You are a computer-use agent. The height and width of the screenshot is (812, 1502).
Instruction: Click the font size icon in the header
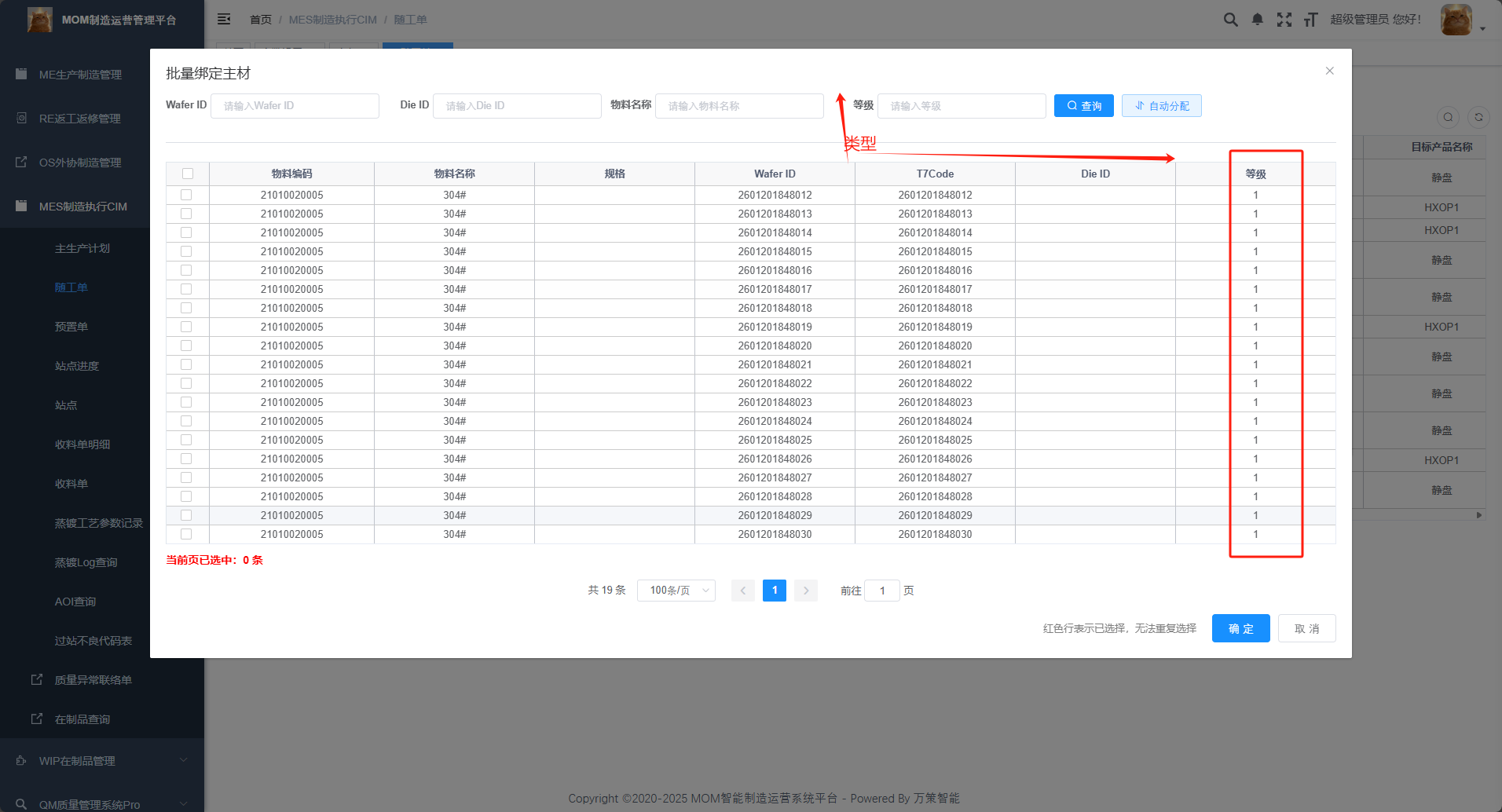(1310, 20)
